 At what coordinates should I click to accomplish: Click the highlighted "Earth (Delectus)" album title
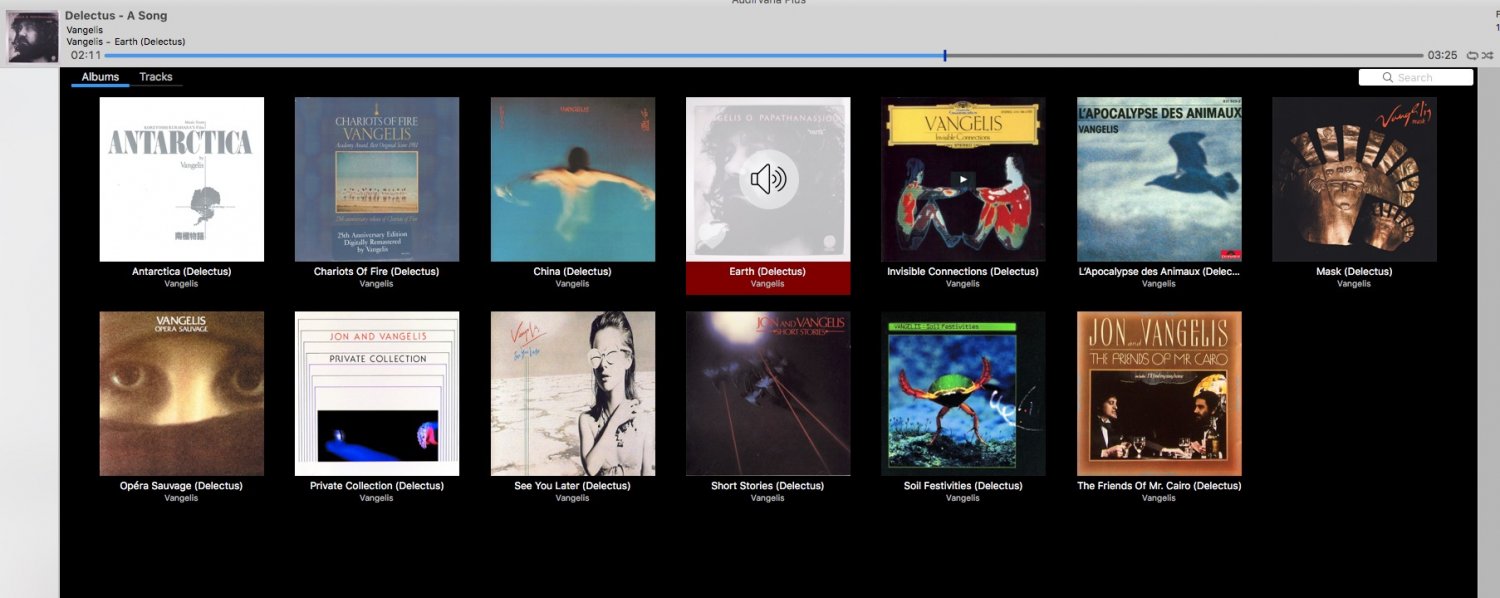[x=768, y=271]
